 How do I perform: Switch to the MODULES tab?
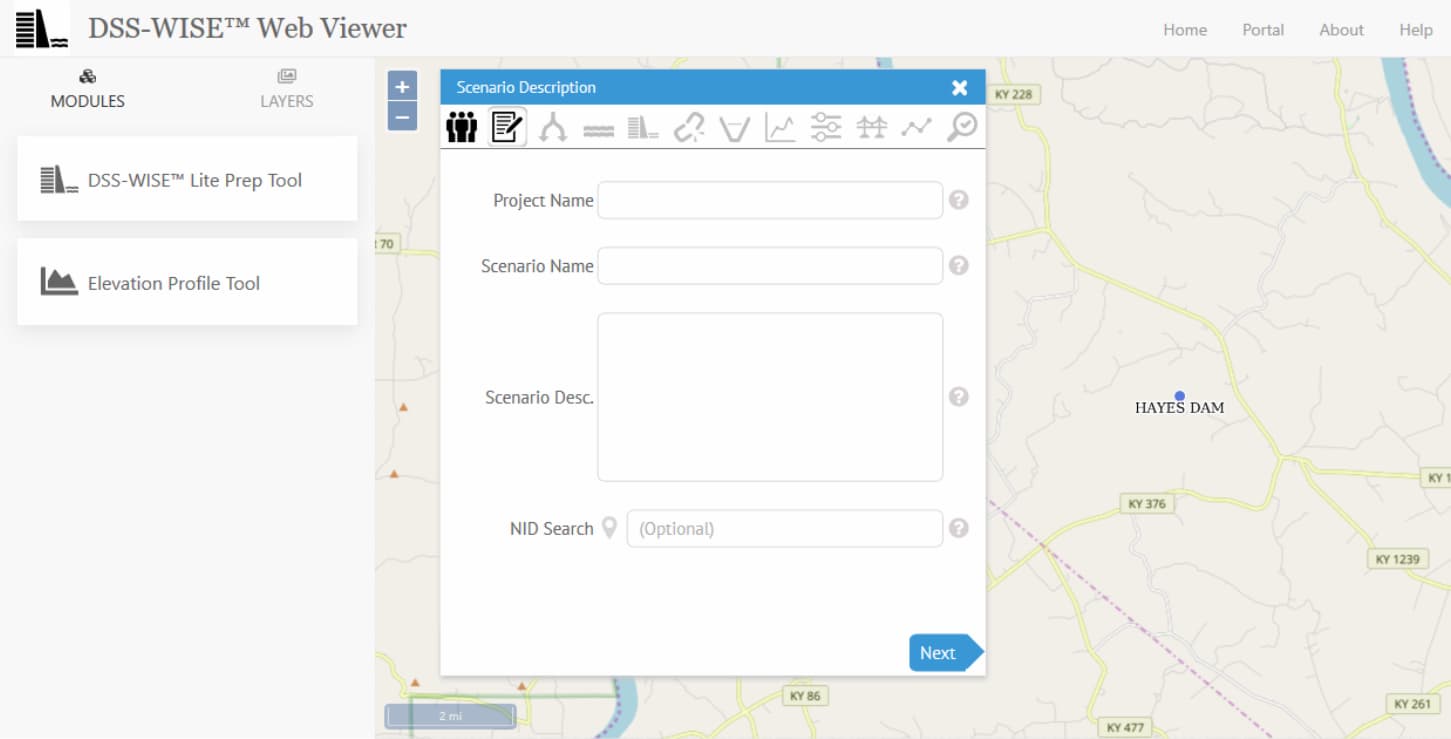[x=87, y=90]
